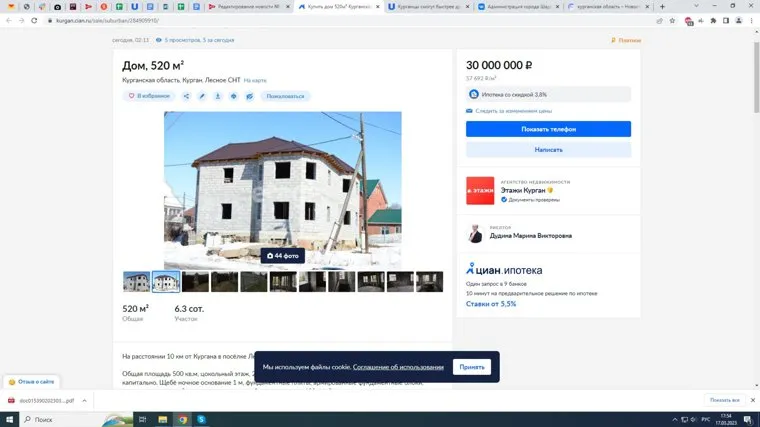Click the 'Написать' message button
Image resolution: width=760 pixels, height=427 pixels.
(x=548, y=149)
